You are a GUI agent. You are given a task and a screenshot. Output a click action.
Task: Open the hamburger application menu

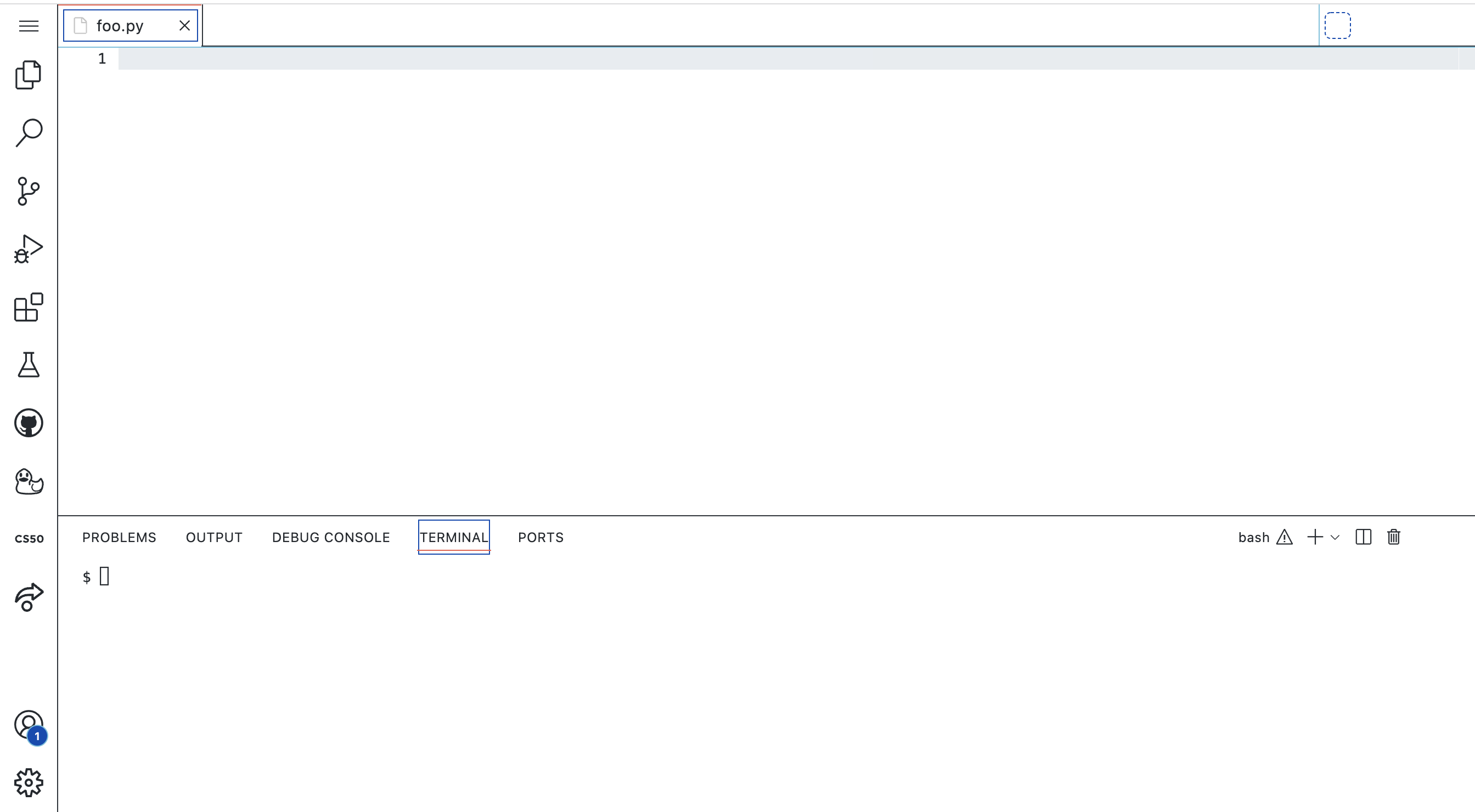coord(28,26)
